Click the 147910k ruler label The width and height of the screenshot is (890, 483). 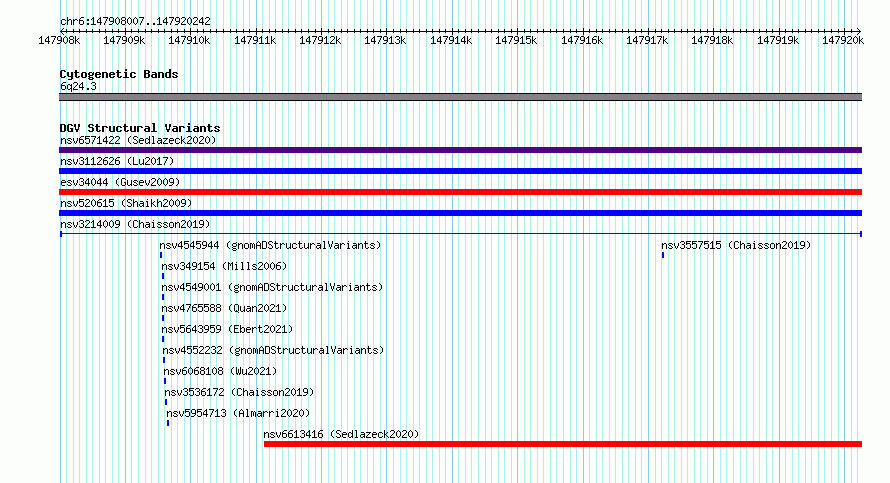click(190, 40)
